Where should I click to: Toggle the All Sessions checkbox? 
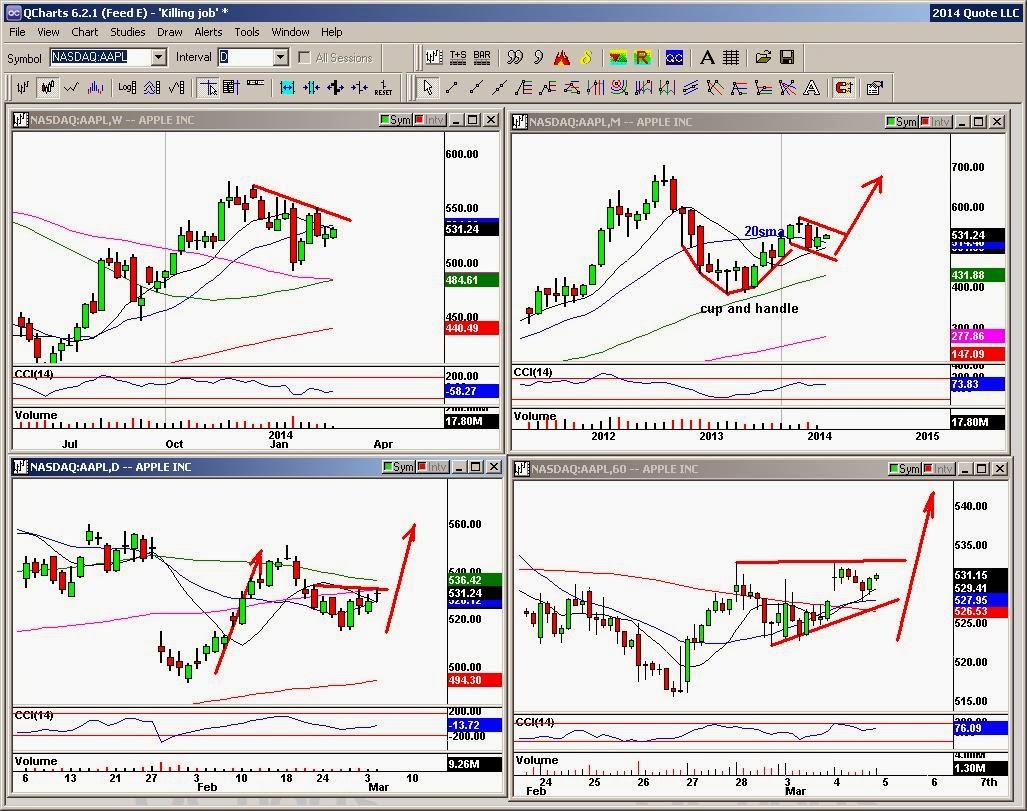[x=304, y=58]
